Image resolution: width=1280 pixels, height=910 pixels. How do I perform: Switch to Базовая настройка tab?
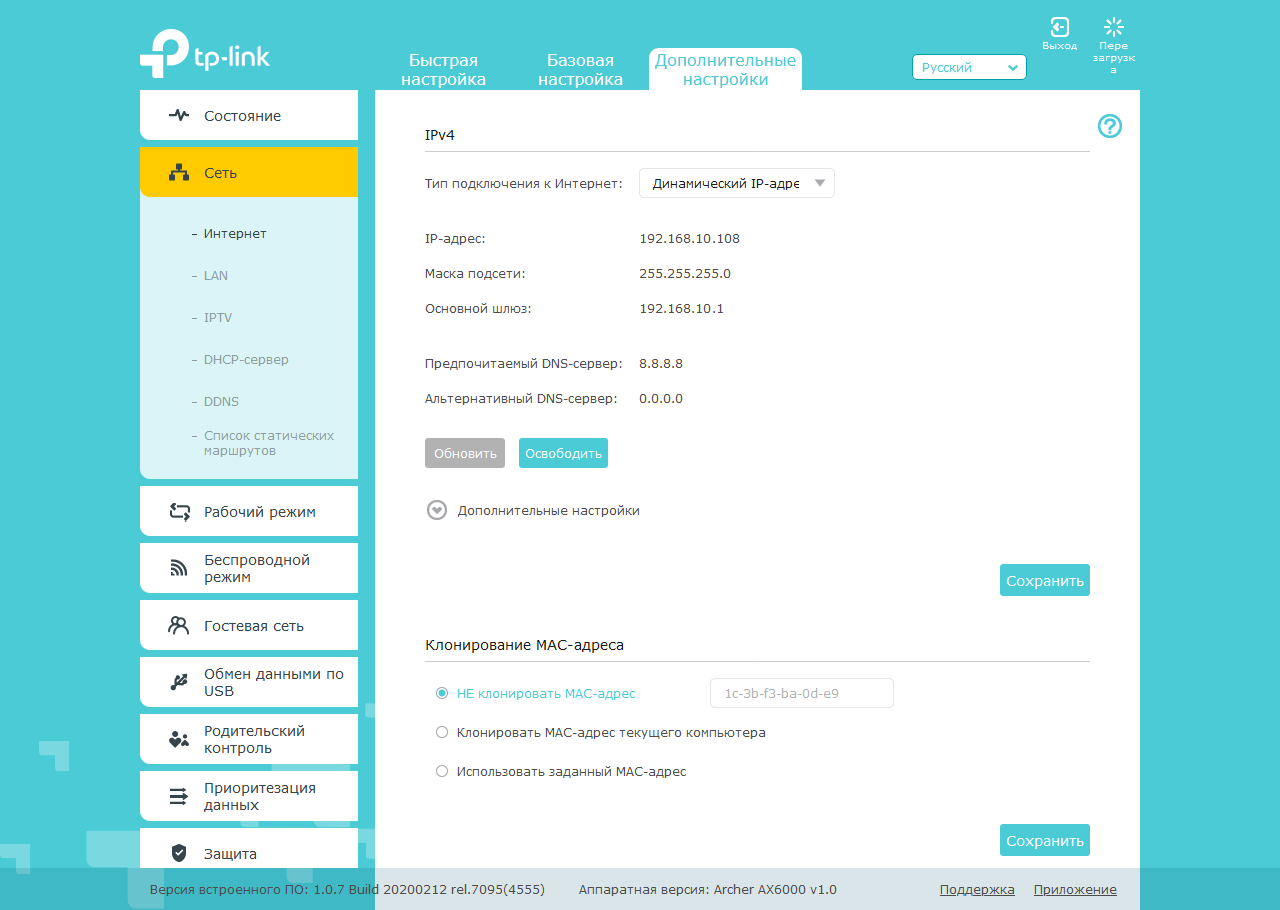point(580,70)
